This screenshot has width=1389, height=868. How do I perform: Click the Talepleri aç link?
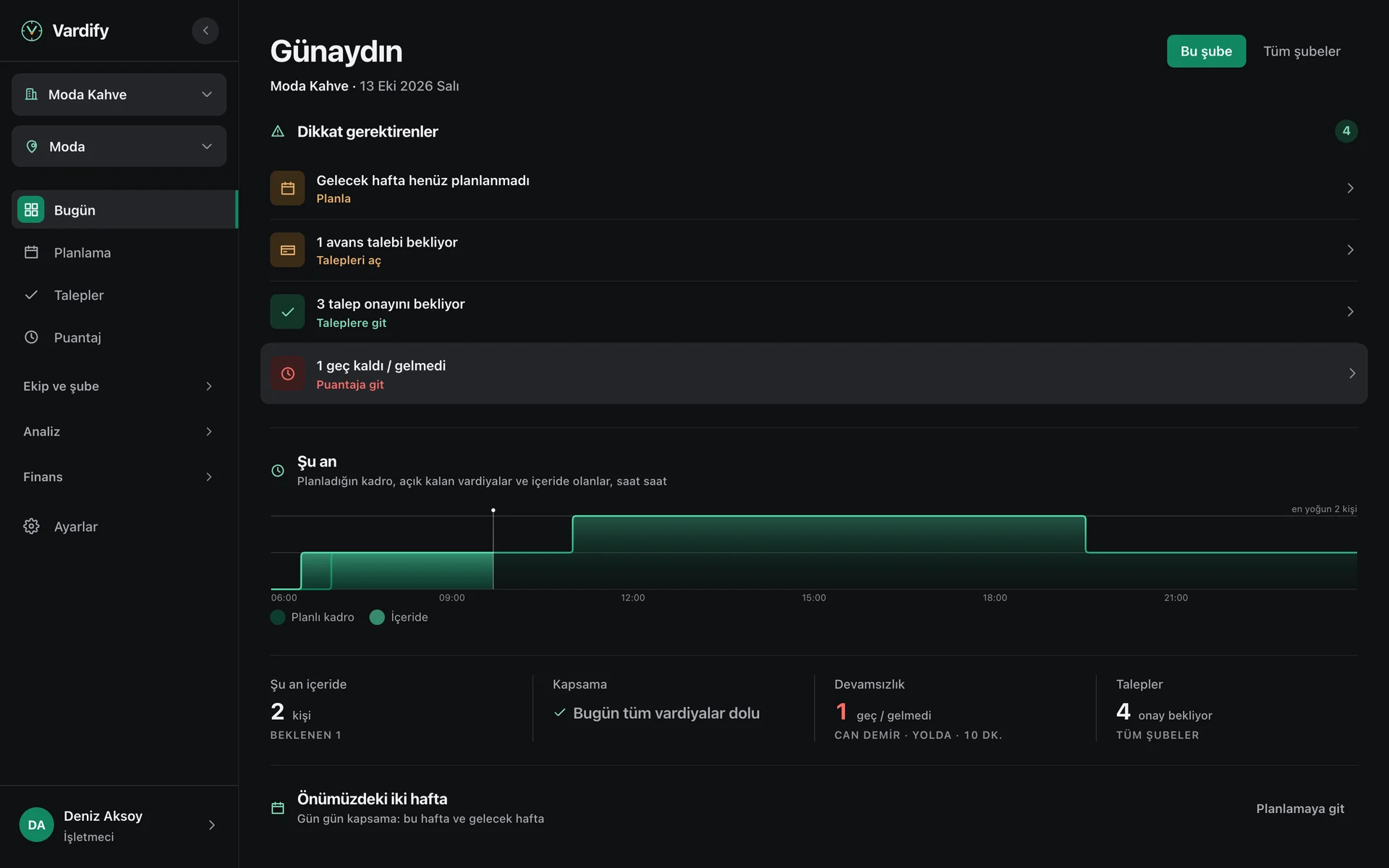[x=349, y=260]
